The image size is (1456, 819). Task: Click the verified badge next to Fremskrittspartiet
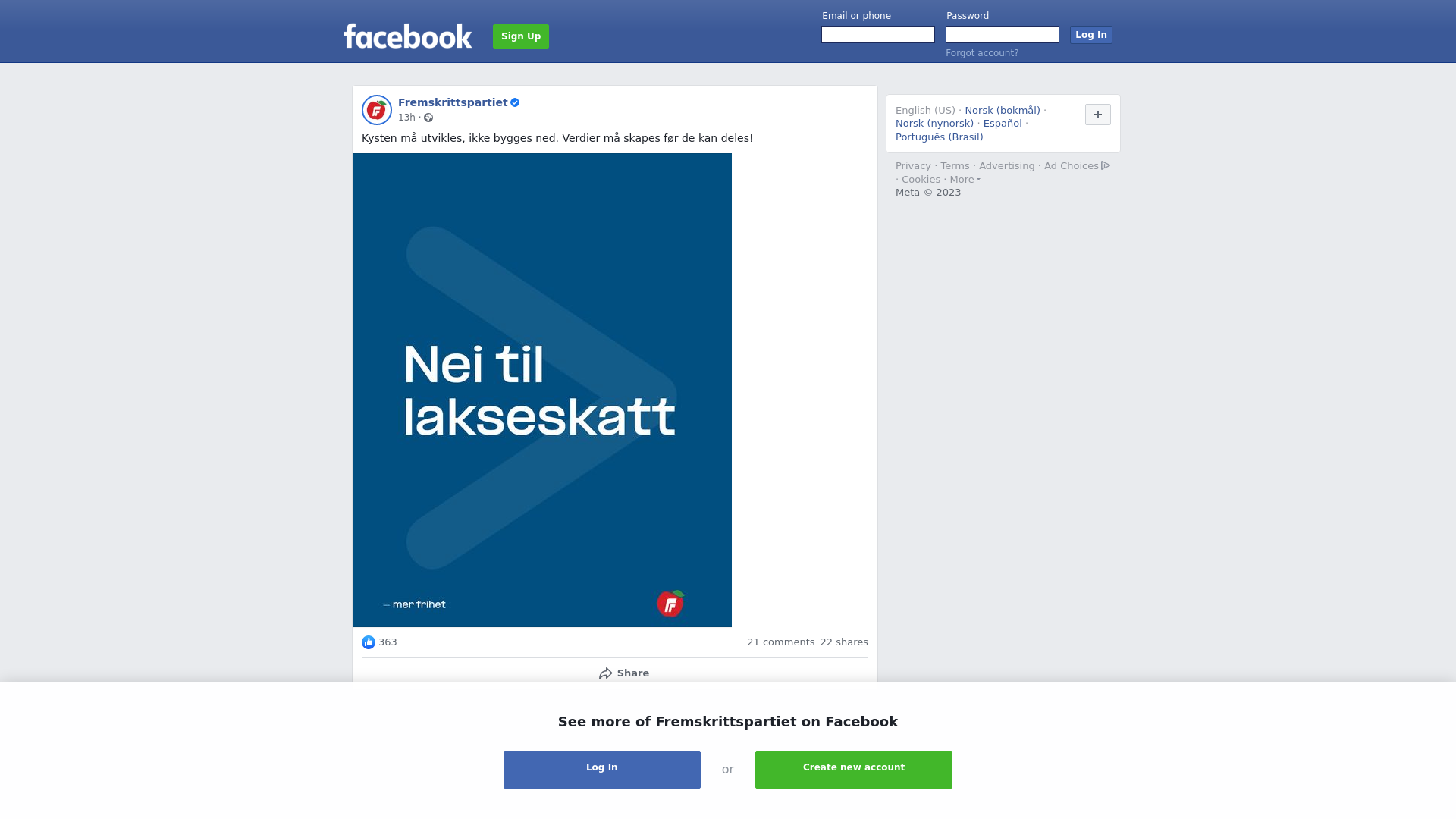[x=515, y=102]
